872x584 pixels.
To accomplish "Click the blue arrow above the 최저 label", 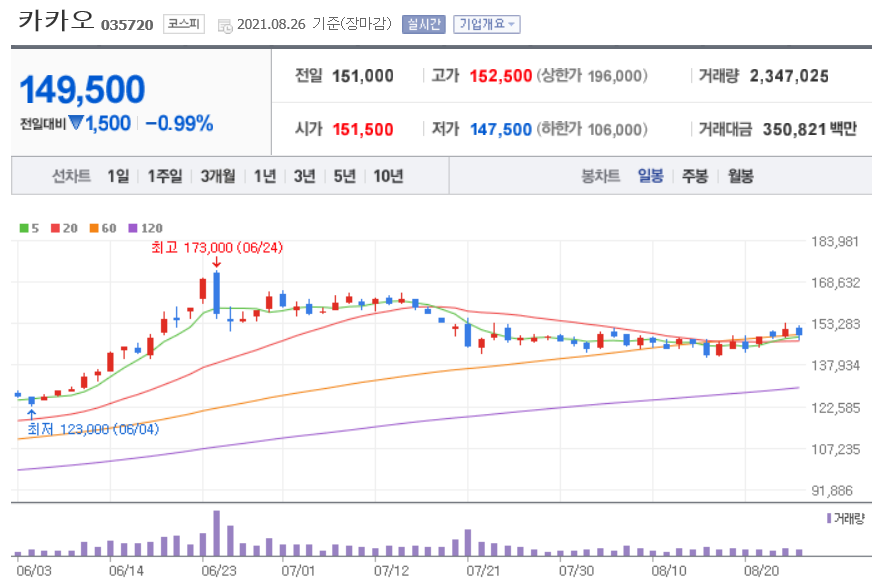I will (32, 415).
